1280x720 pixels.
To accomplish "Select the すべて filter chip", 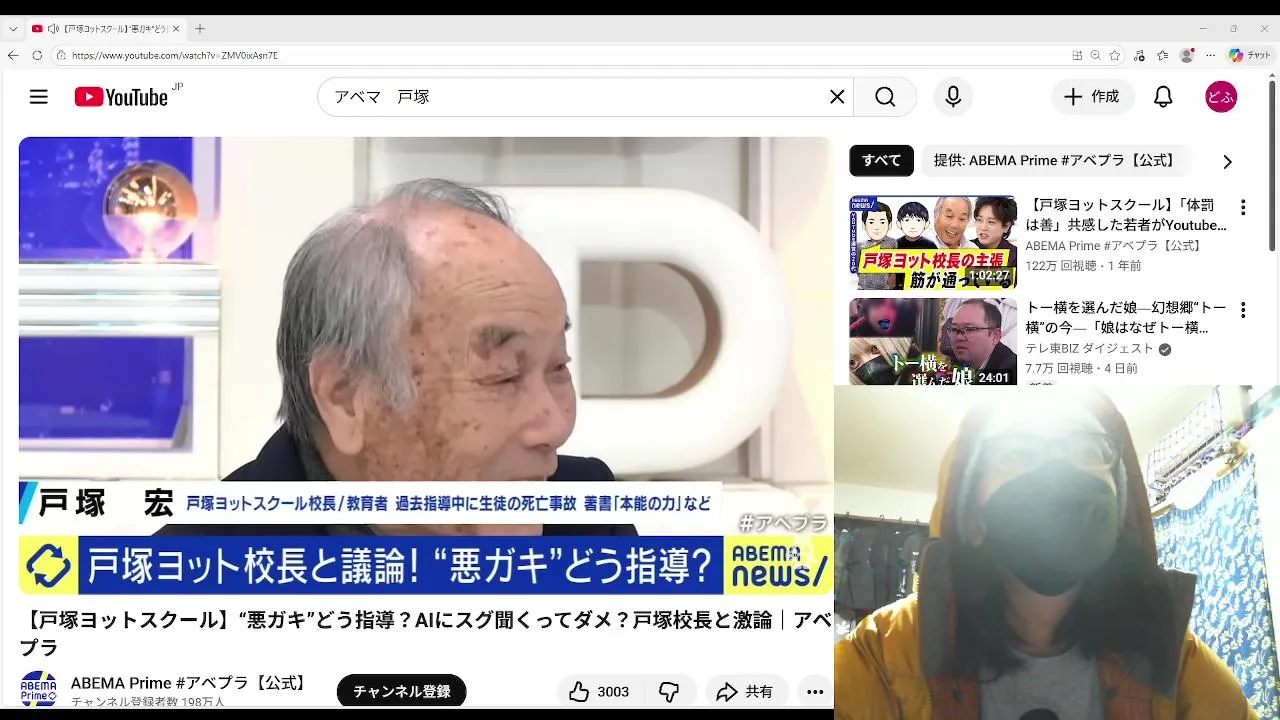I will [881, 161].
